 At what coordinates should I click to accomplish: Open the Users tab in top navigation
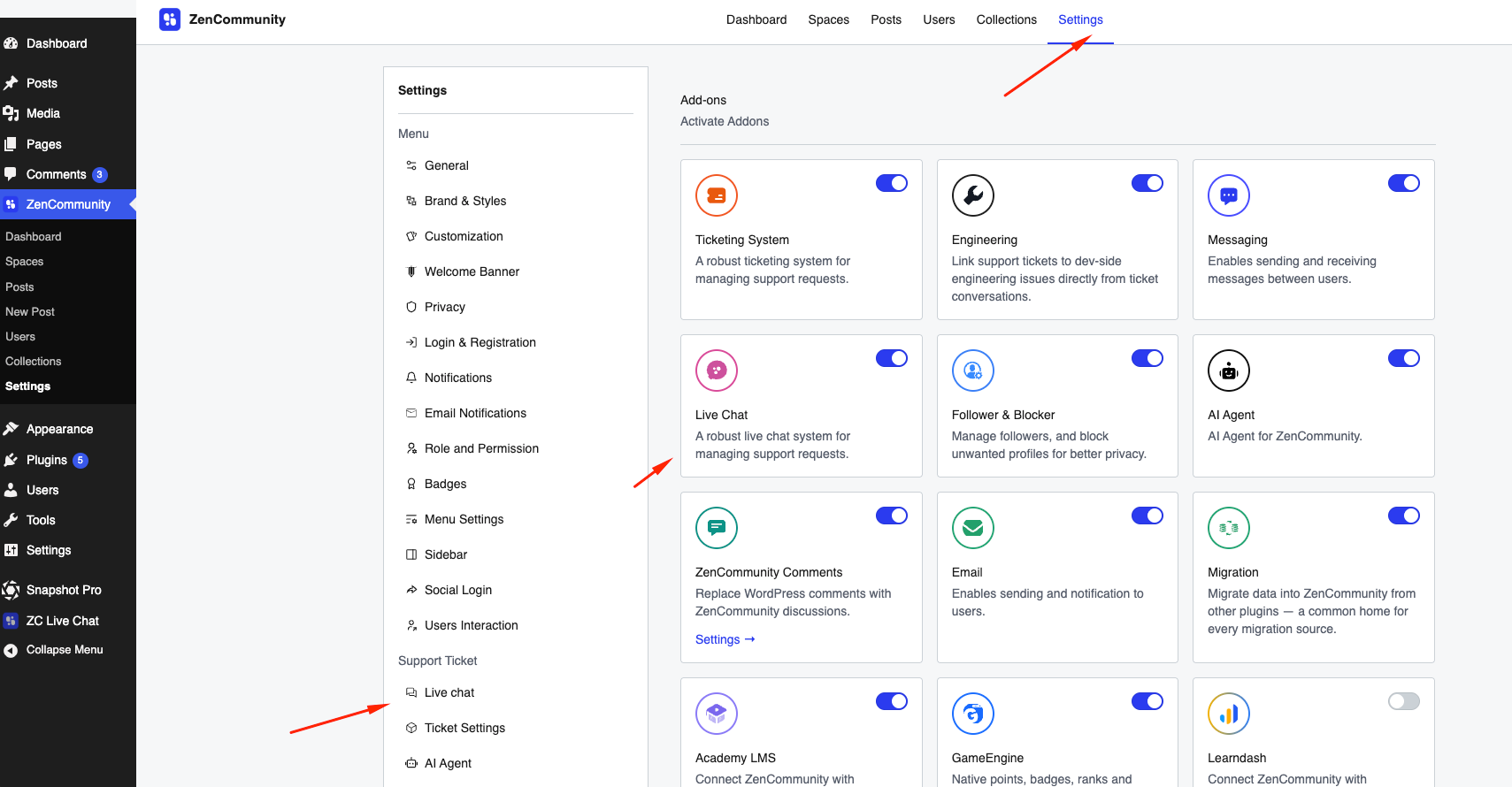939,19
